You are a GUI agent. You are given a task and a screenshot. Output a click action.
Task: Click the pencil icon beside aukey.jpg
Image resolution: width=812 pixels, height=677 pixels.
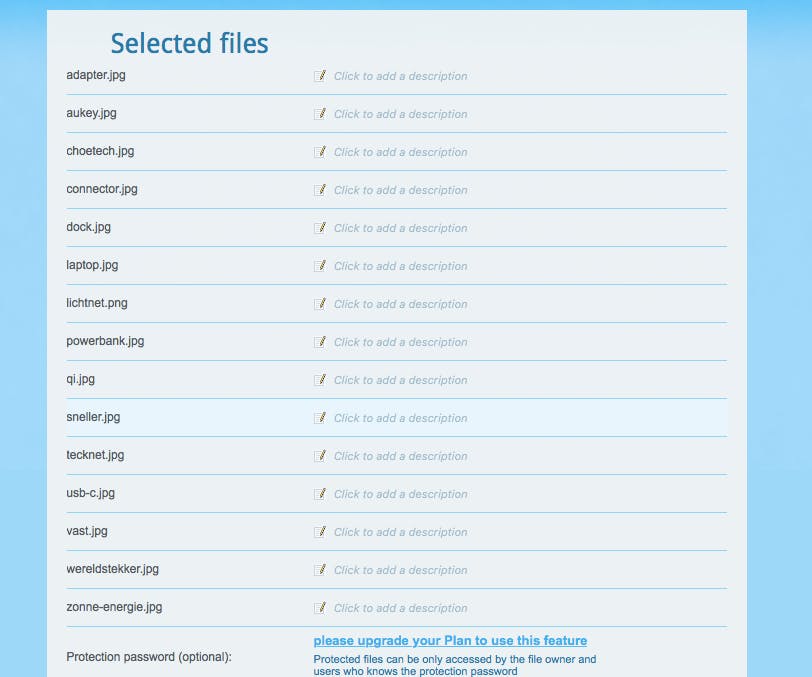320,113
